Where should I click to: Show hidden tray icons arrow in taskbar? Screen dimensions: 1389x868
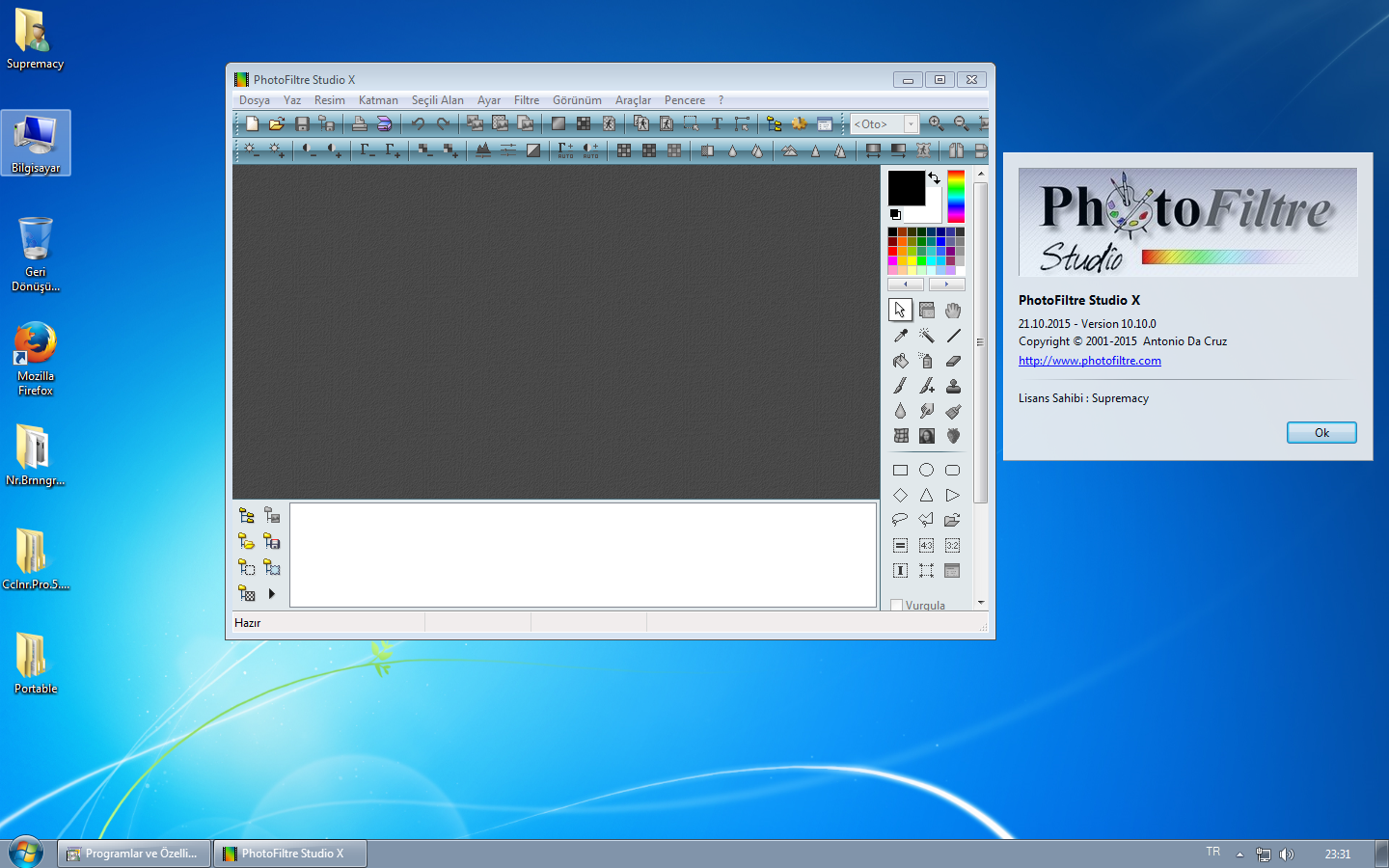(x=1239, y=854)
